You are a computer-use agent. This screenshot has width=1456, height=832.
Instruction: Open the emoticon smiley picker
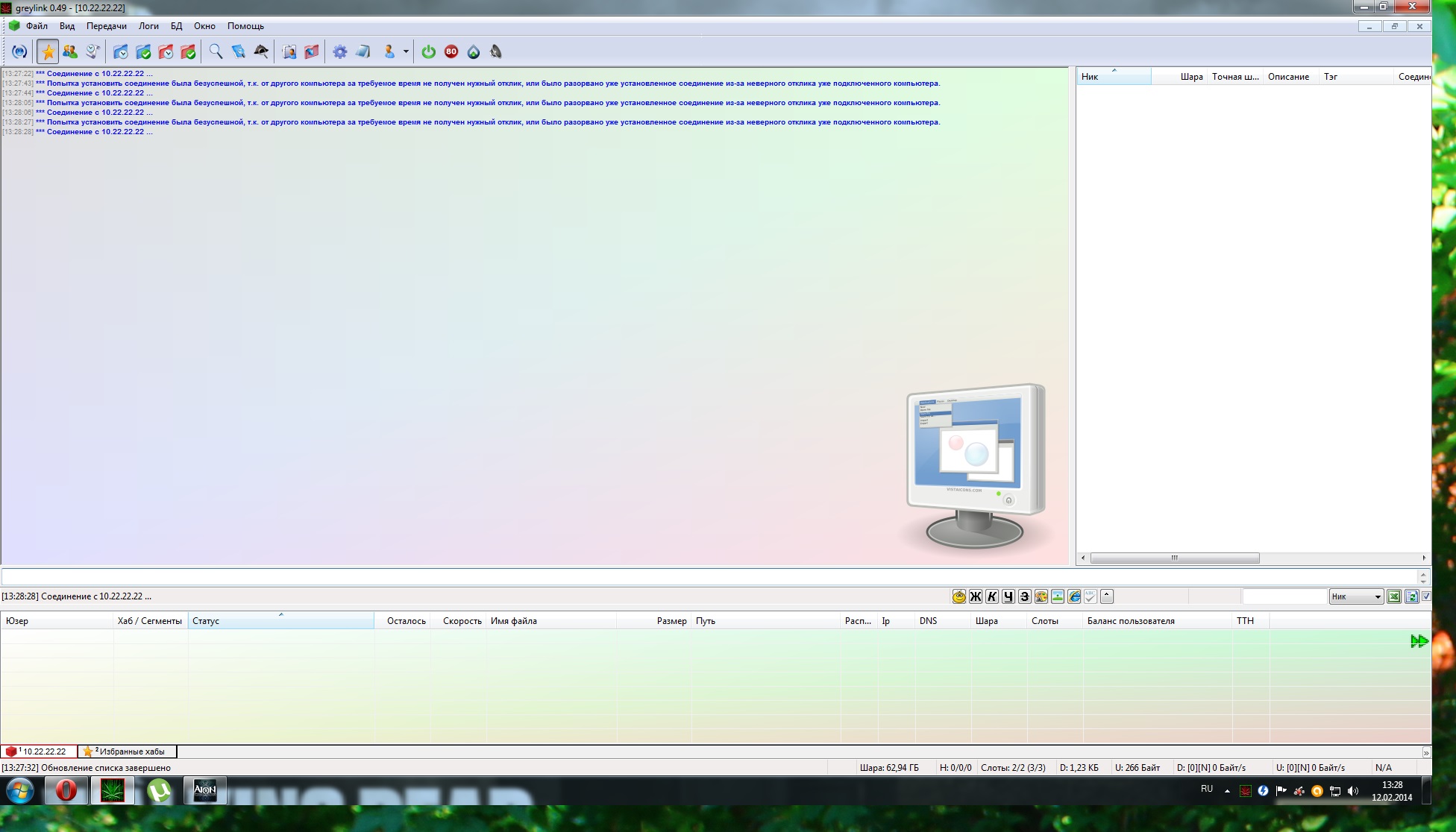coord(959,596)
